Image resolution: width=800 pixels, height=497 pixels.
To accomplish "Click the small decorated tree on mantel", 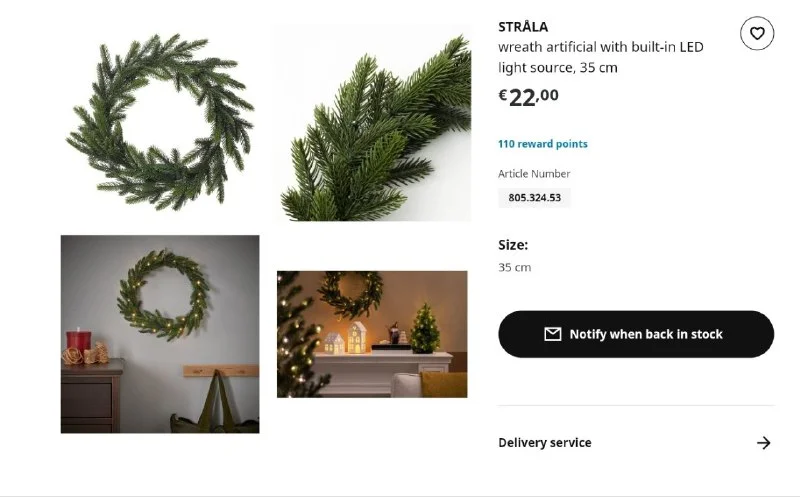I will coord(424,331).
